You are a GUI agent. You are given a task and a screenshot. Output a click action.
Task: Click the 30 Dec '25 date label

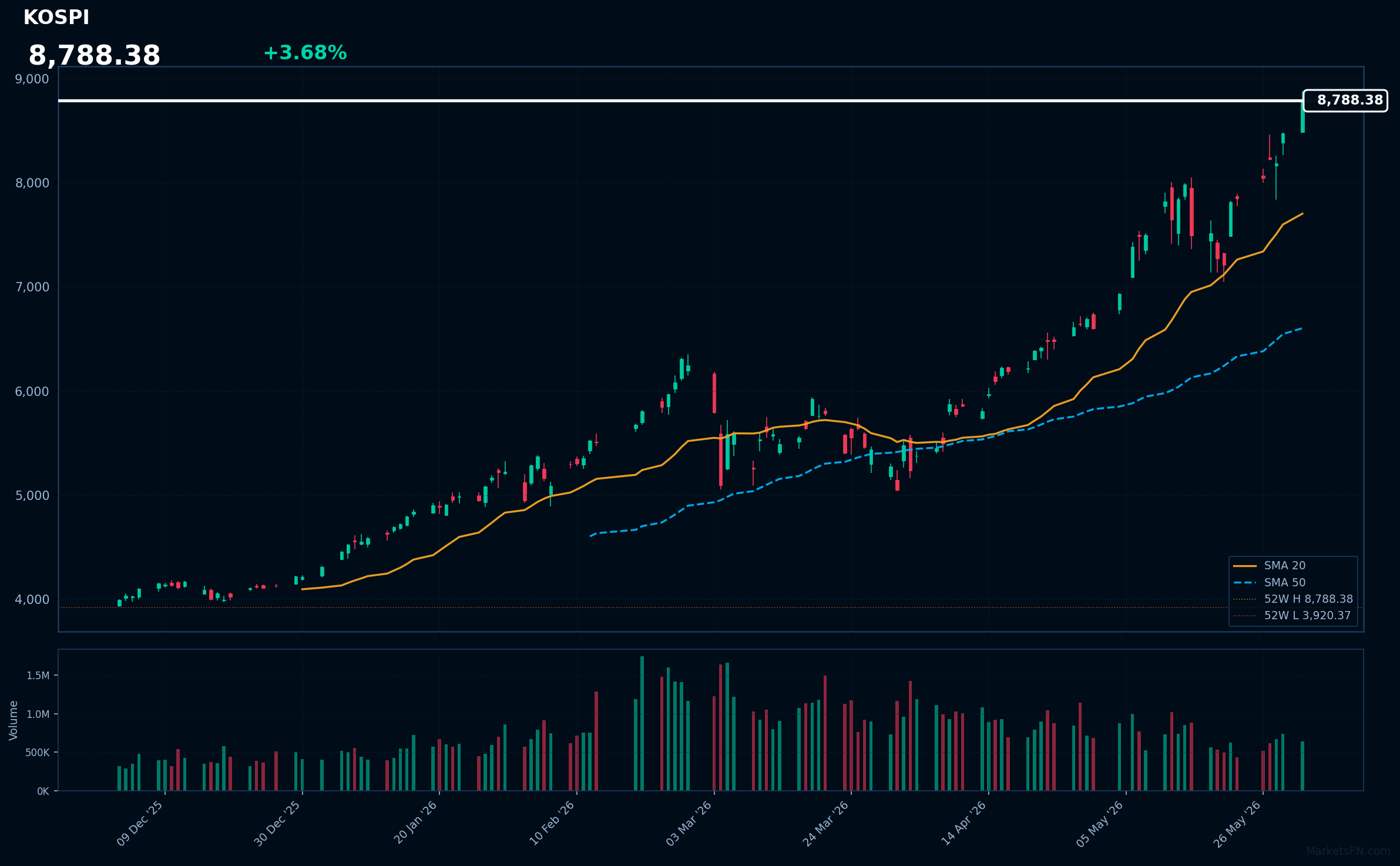click(x=277, y=824)
